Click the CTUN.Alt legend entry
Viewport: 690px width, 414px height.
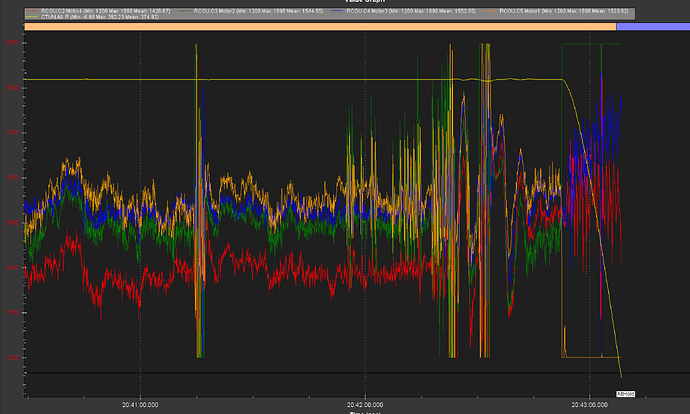(92, 16)
